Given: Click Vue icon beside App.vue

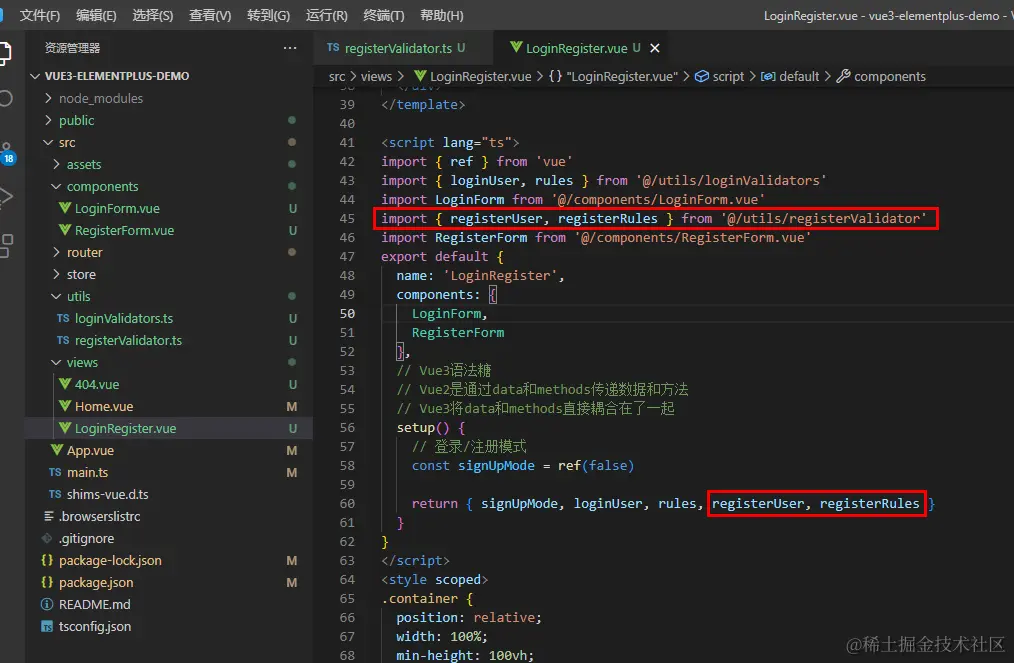Looking at the screenshot, I should tap(57, 450).
